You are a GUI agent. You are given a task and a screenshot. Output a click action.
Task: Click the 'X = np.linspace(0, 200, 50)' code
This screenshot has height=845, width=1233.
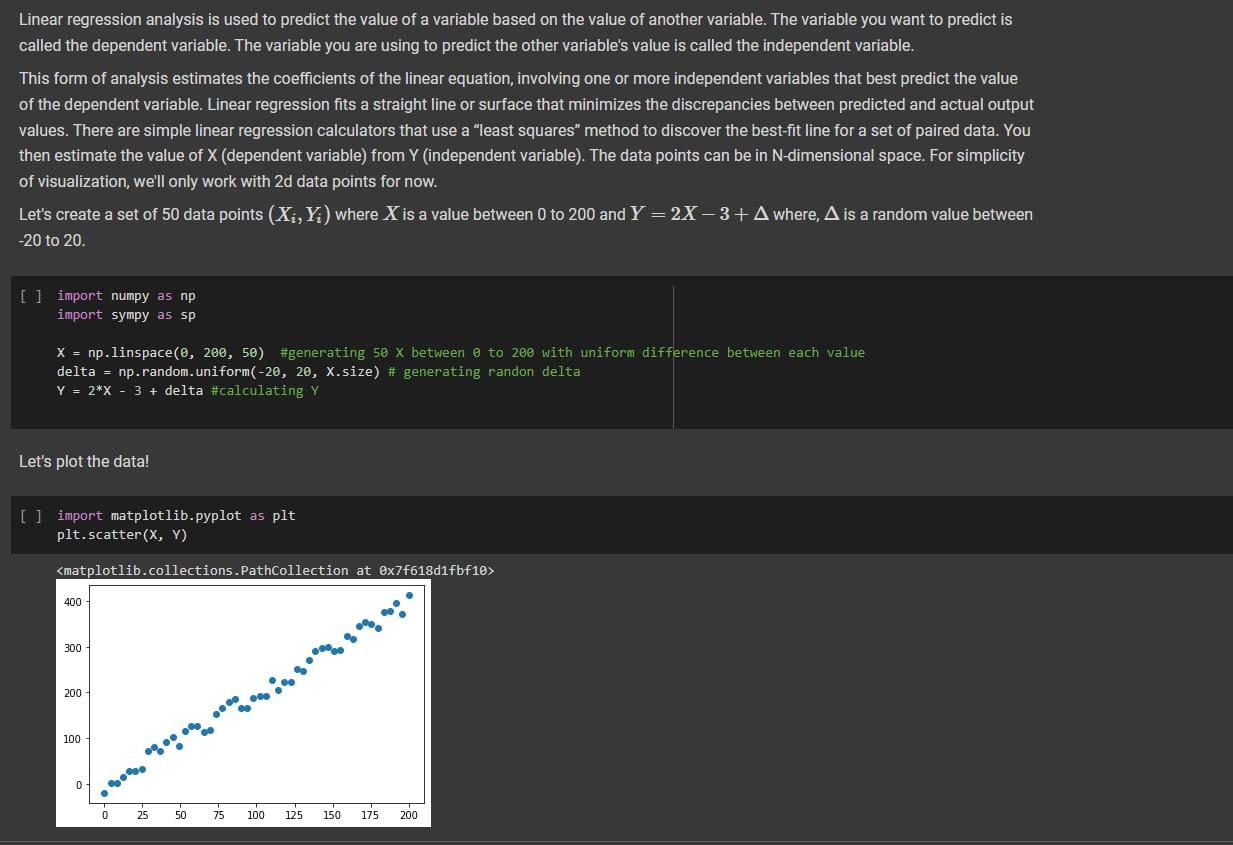tap(161, 353)
